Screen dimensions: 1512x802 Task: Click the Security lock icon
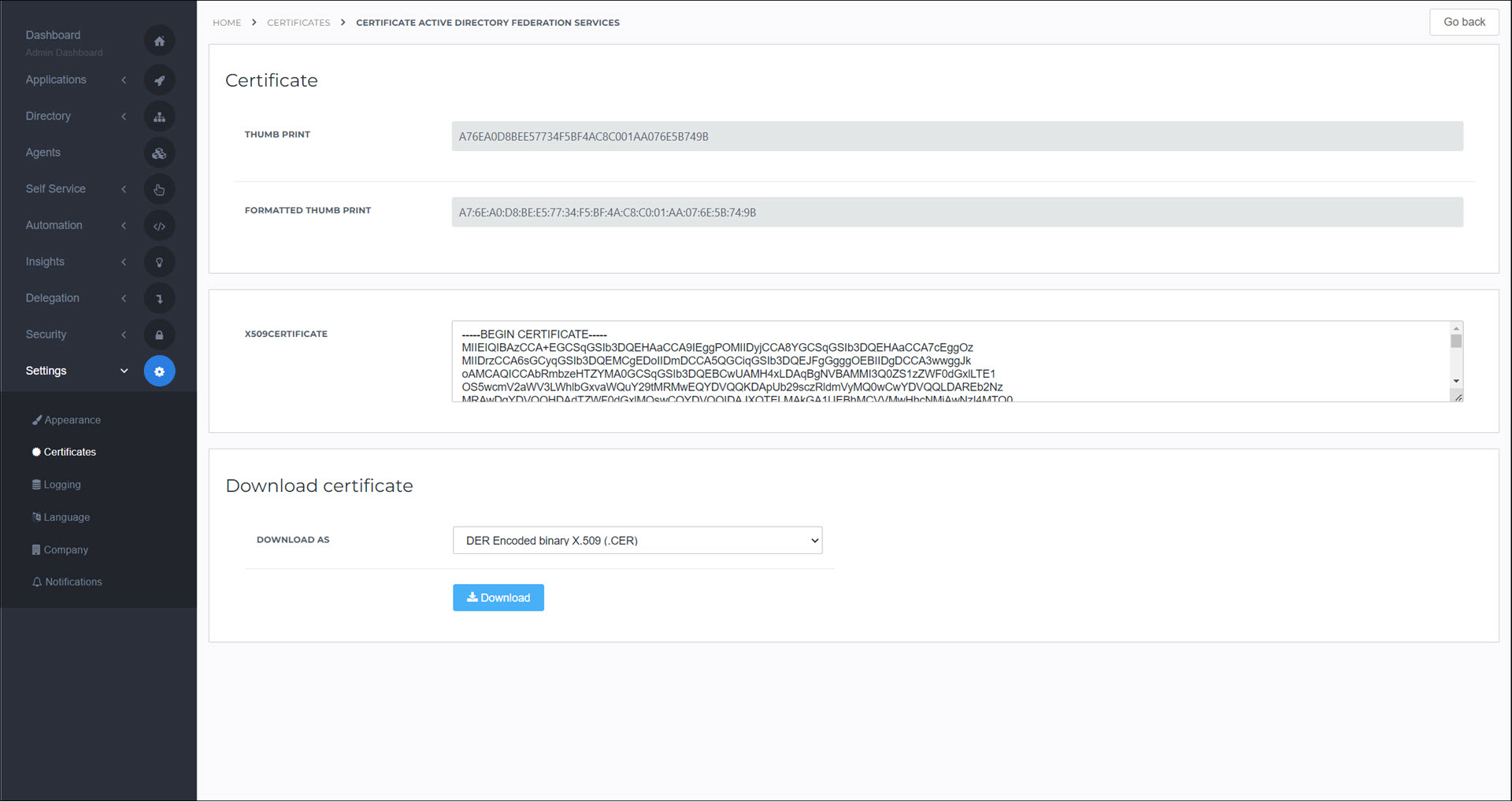[159, 334]
